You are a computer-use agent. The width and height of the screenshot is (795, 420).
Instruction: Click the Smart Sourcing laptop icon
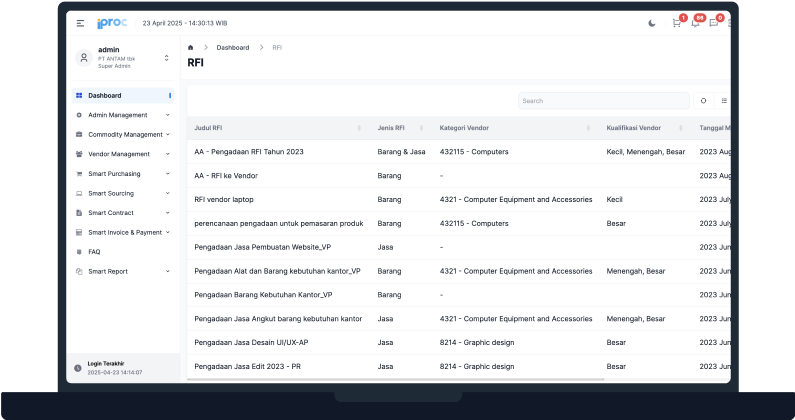point(79,193)
